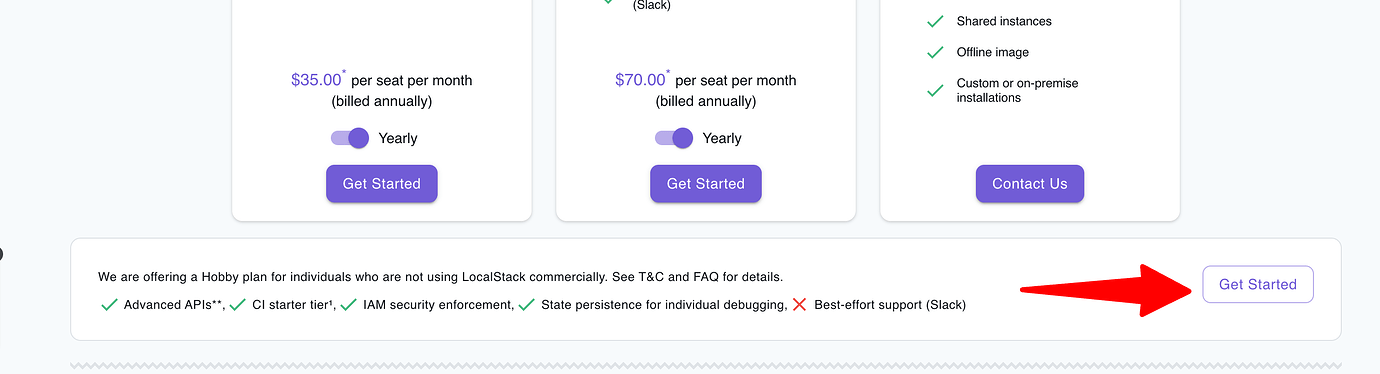The height and width of the screenshot is (374, 1380).
Task: Toggle Yearly switch under $70.00 plan
Action: [x=674, y=138]
